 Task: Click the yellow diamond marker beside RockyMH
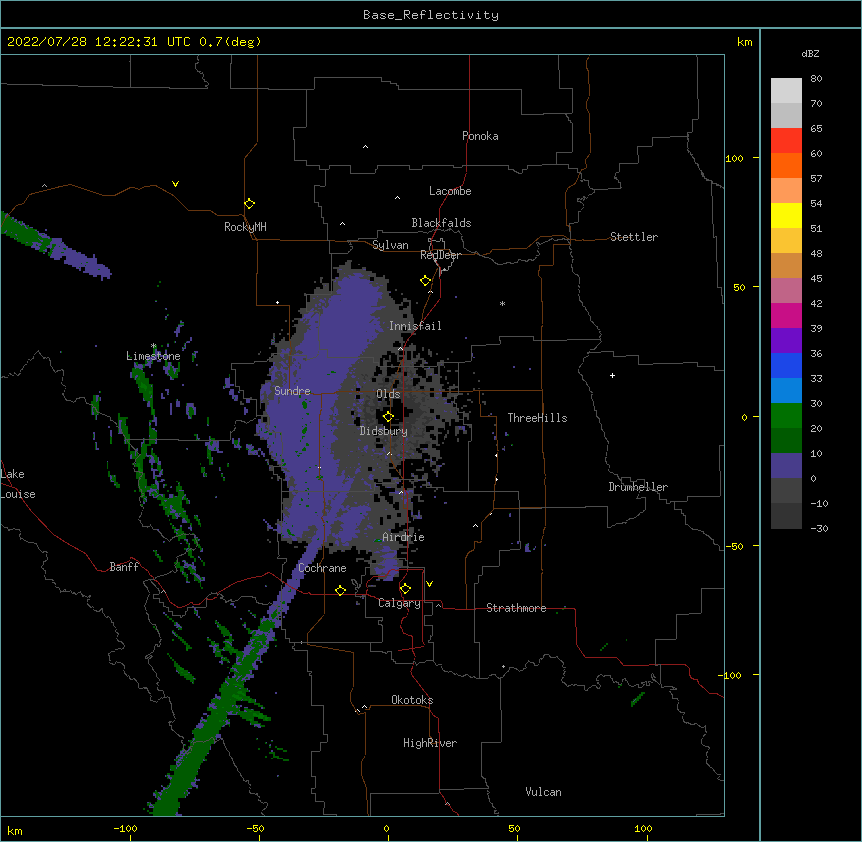click(x=250, y=204)
